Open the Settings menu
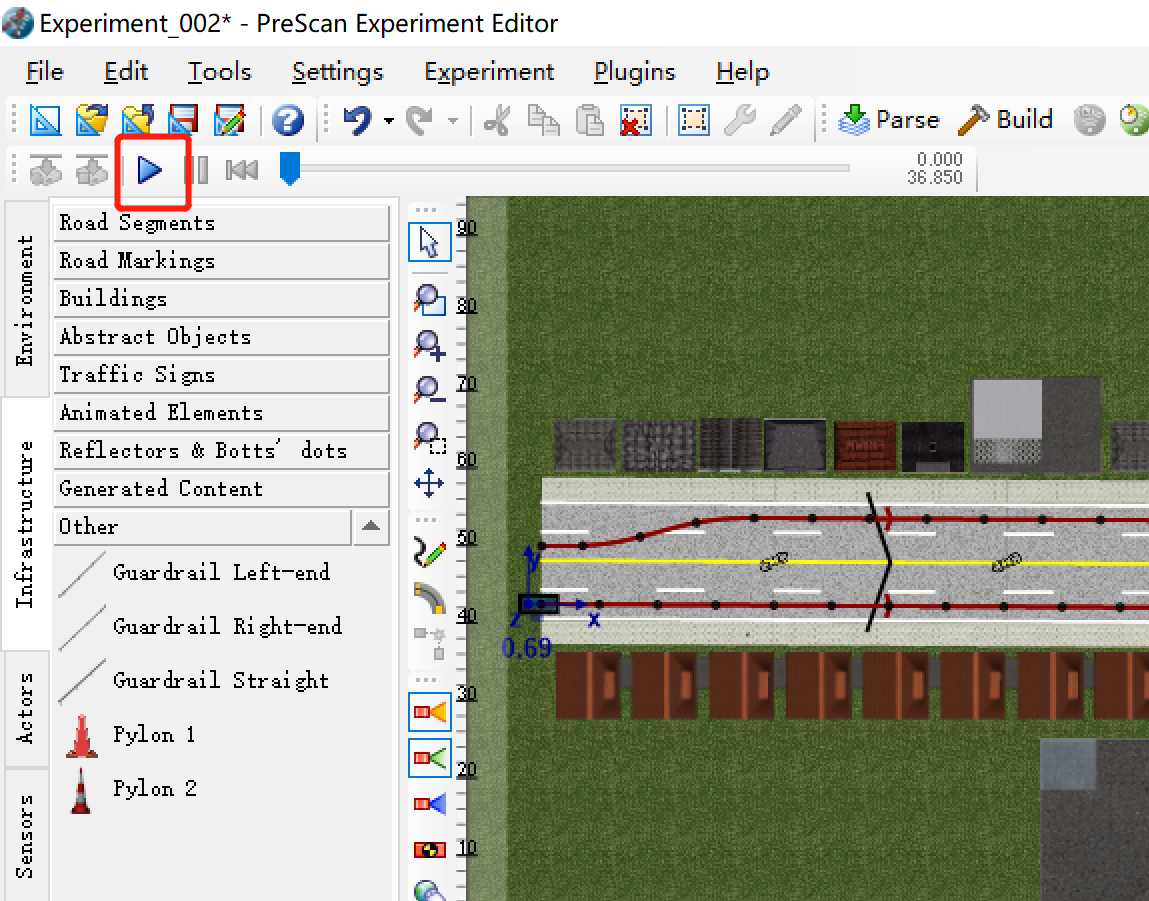 point(337,72)
